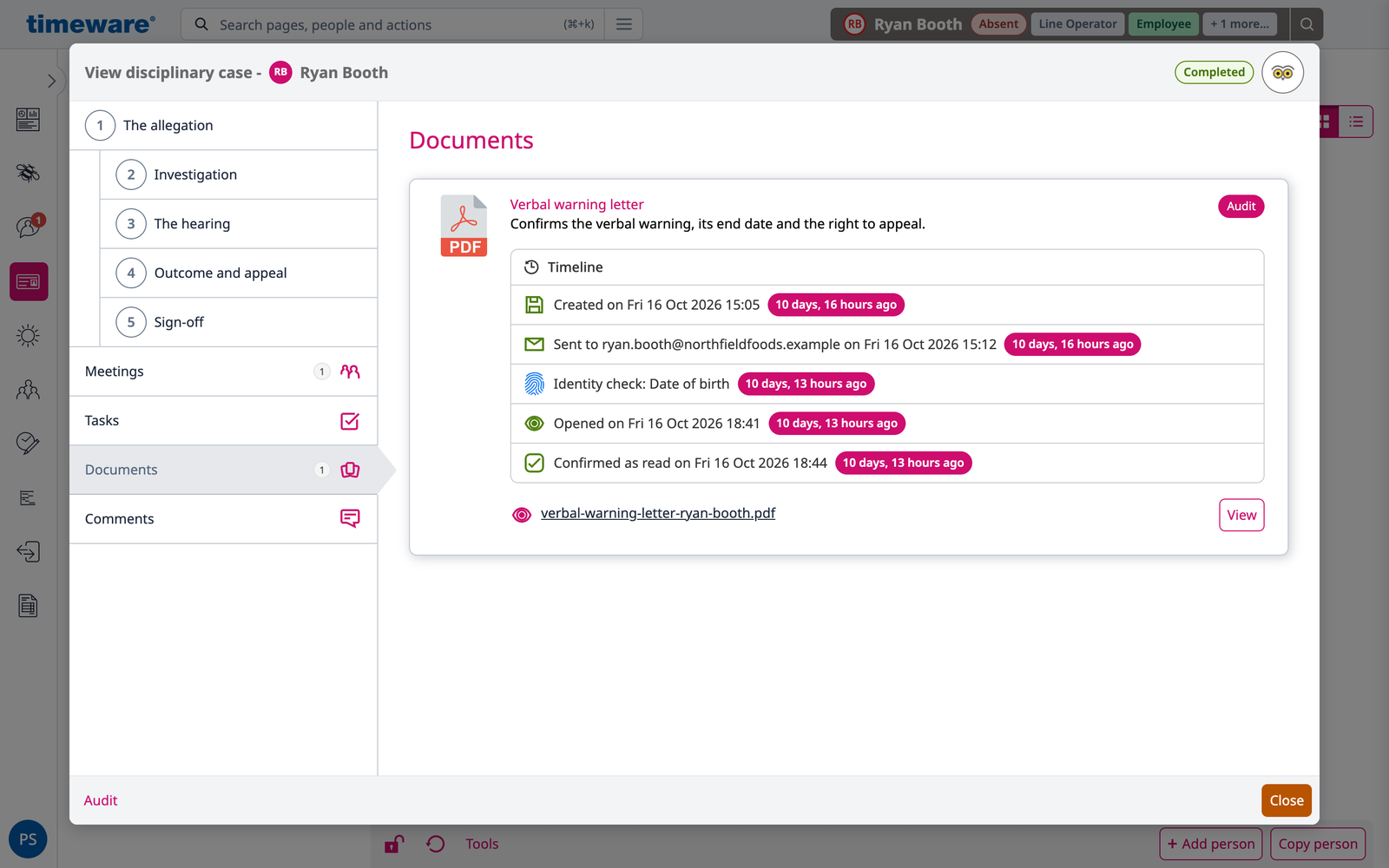Open the Tasks section
1389x868 pixels.
(x=223, y=421)
